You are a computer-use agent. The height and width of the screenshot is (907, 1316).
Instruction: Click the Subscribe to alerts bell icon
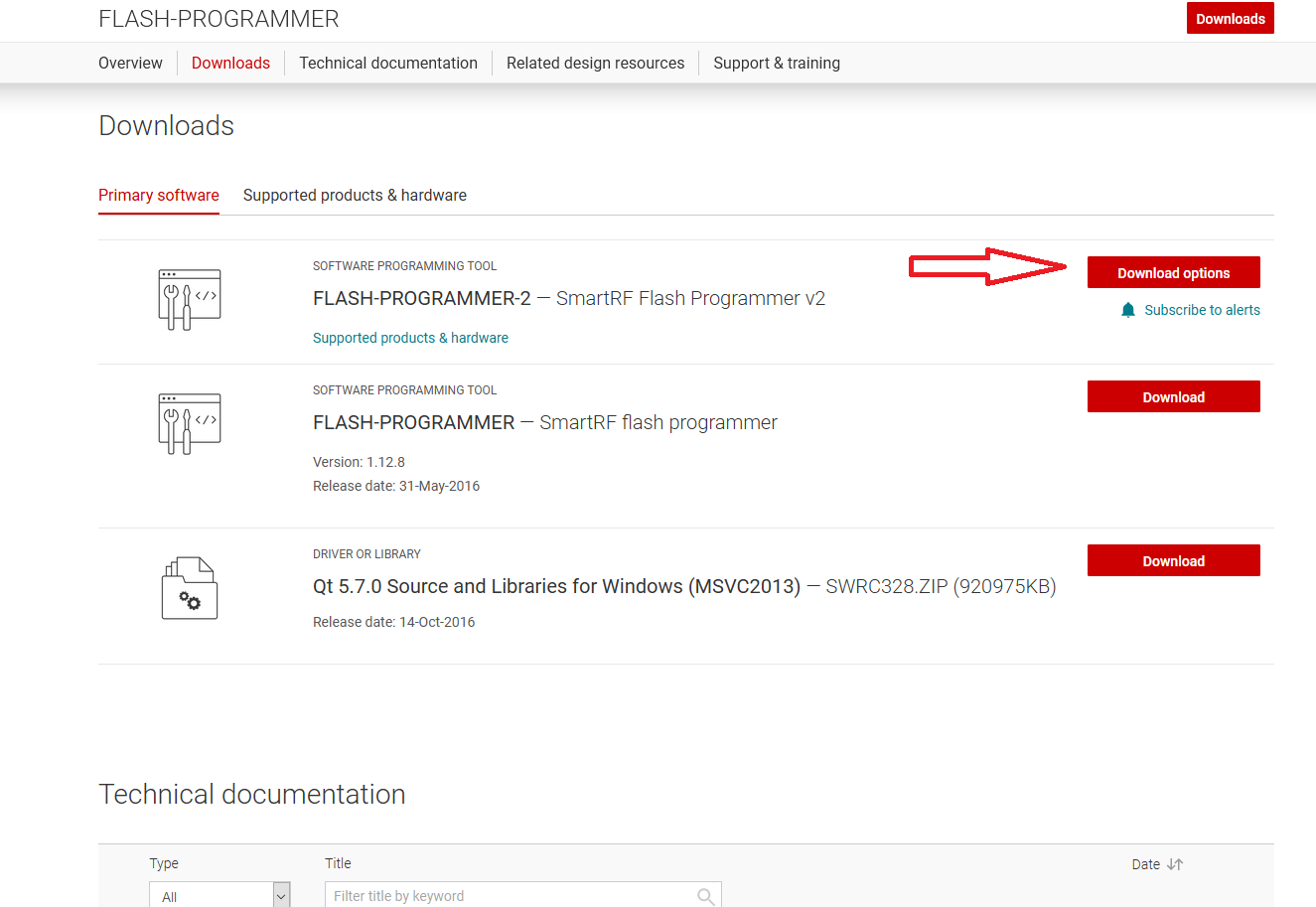pos(1128,310)
